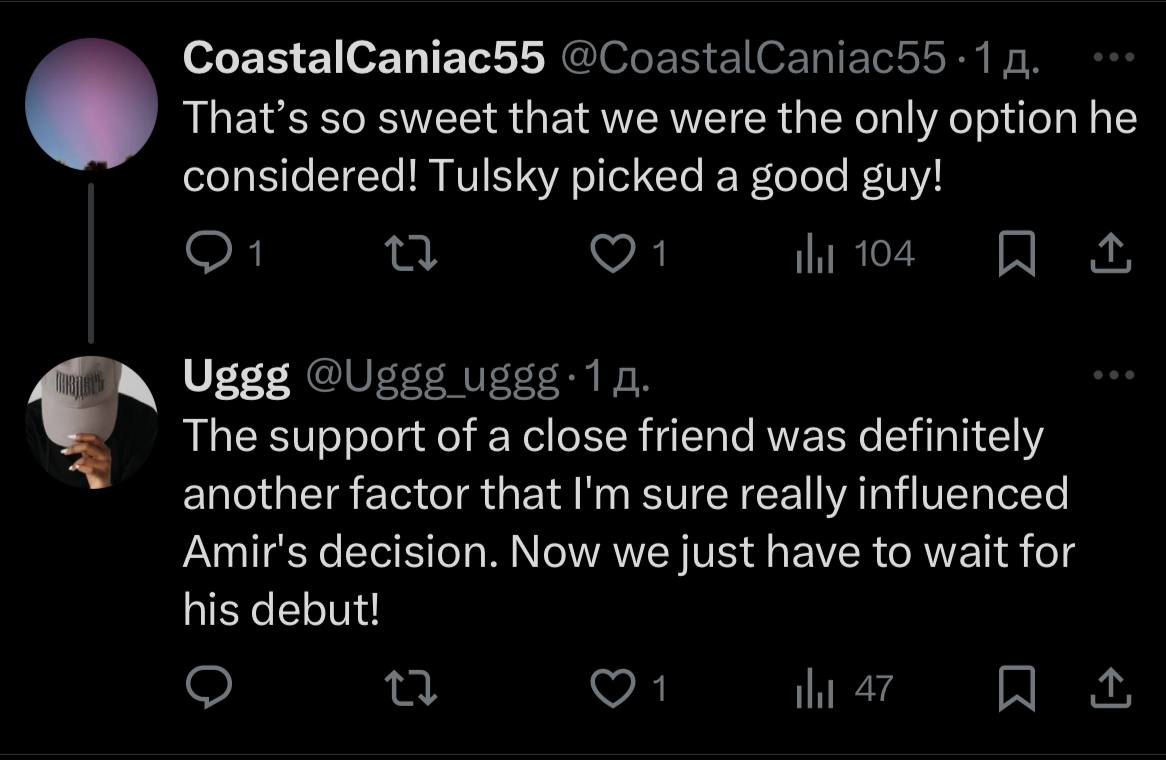Bookmark the Uggg tweet
This screenshot has height=760, width=1166.
(x=1013, y=688)
